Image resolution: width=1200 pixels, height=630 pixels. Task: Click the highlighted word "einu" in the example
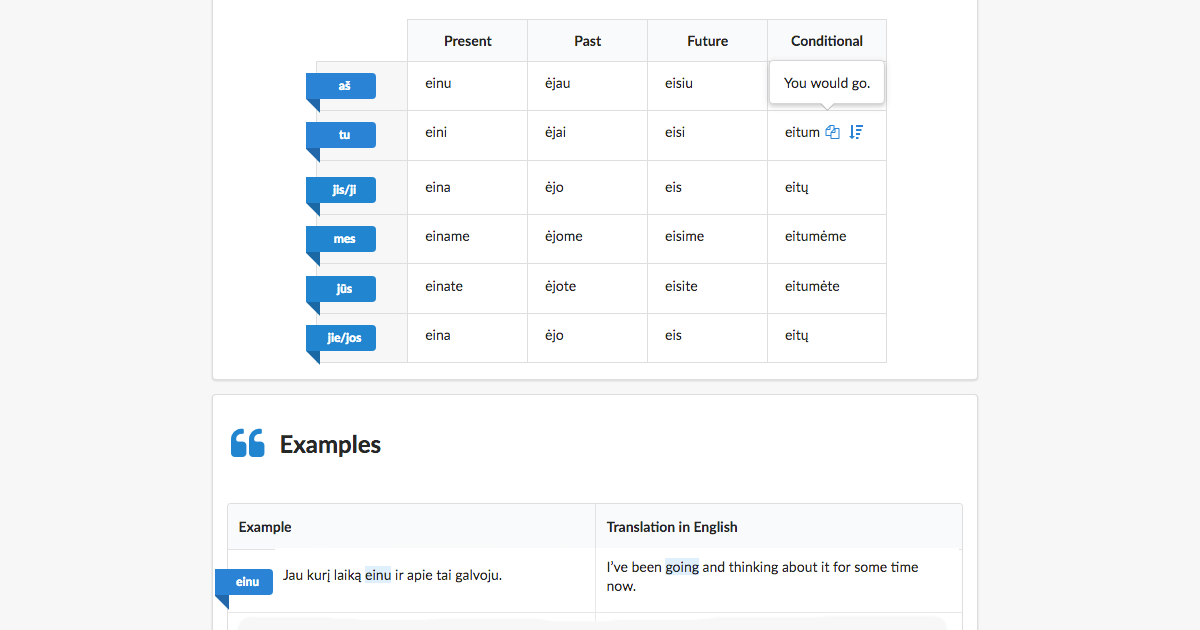[377, 575]
